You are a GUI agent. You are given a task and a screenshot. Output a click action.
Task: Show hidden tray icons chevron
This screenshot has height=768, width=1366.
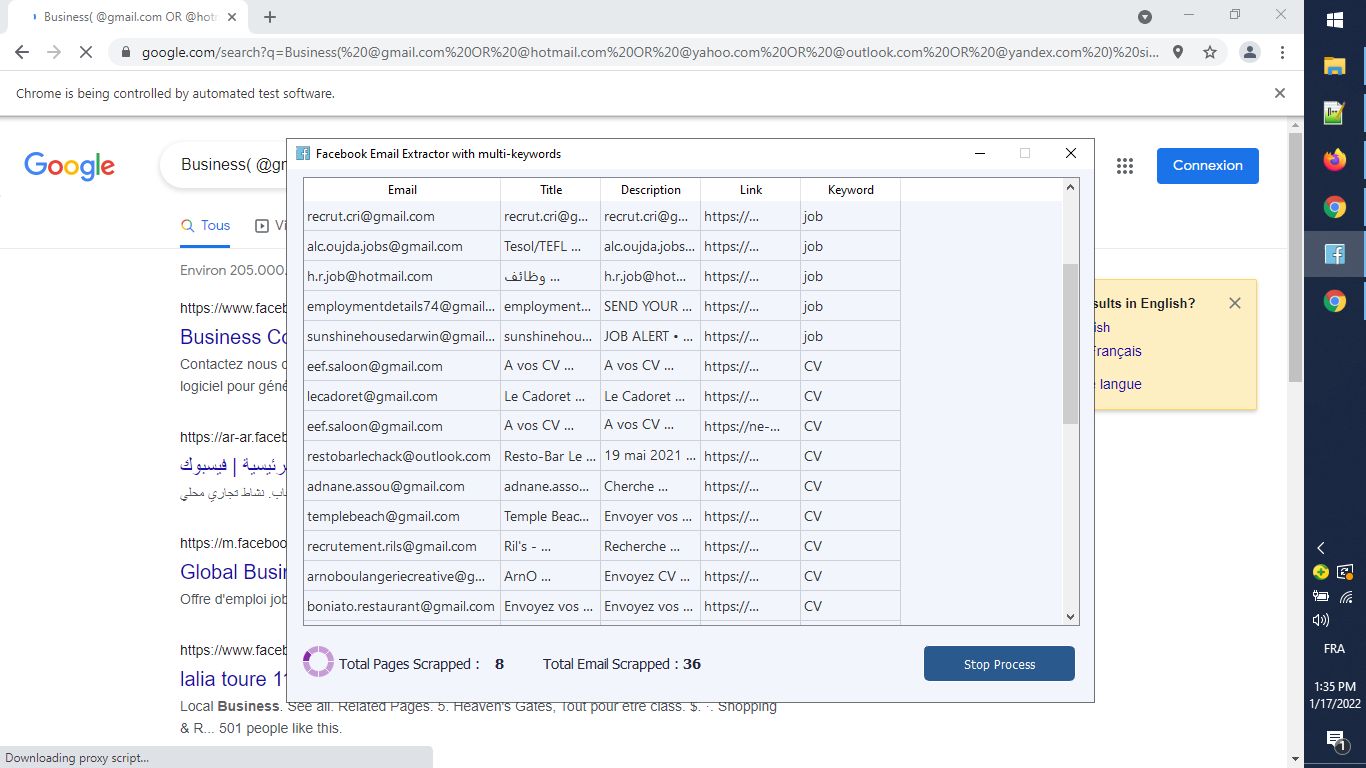pos(1321,548)
